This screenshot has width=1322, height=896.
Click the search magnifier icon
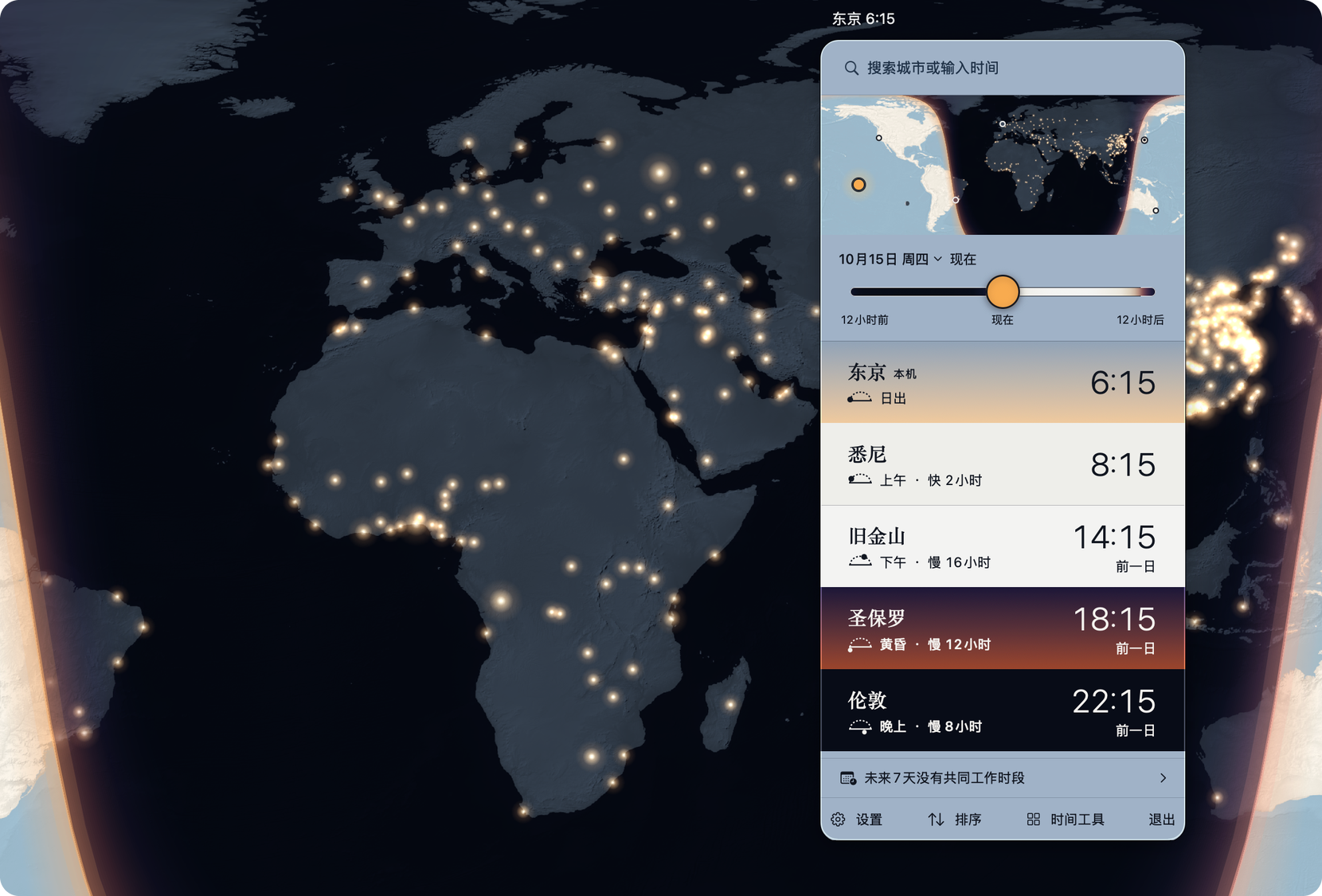[851, 68]
